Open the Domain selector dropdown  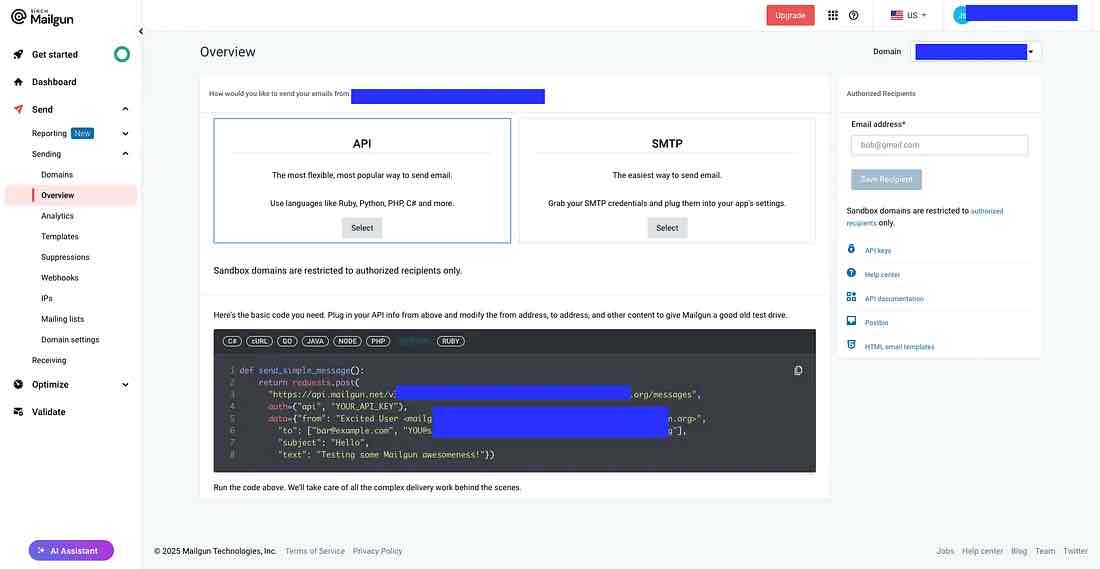click(x=976, y=51)
